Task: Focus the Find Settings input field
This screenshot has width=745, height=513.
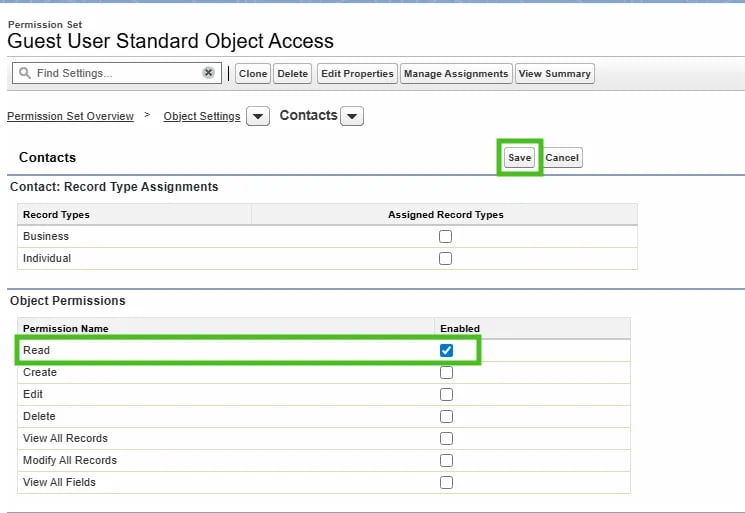Action: pos(116,73)
